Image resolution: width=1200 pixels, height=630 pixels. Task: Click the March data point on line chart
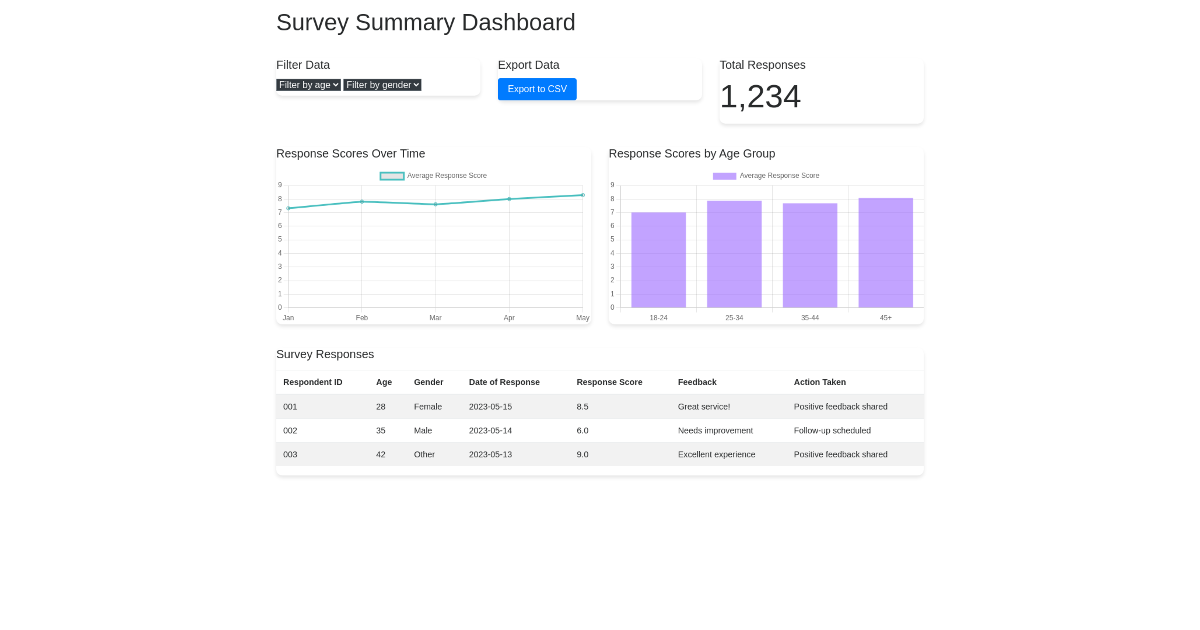435,204
